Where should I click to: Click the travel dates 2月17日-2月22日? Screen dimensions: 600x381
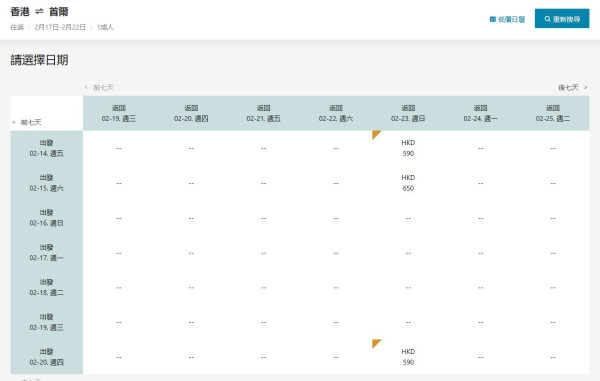pos(60,27)
